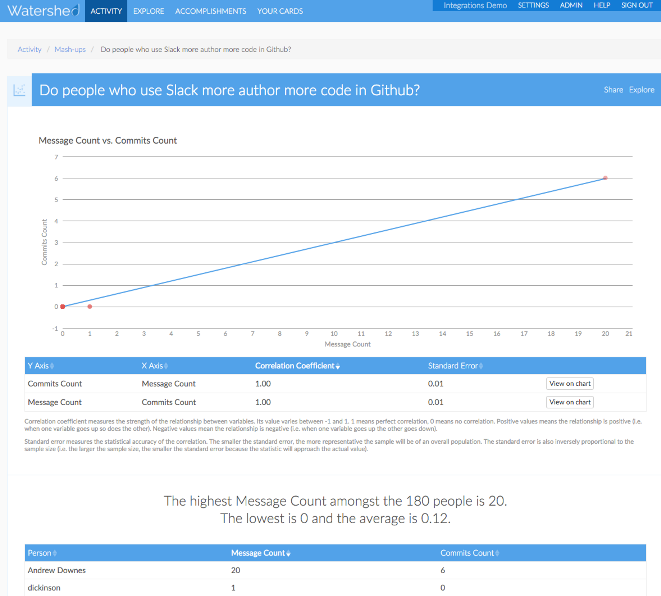Screen dimensions: 661x596
Task: Click the 'Andrew Downes' person cell
Action: click(x=56, y=570)
